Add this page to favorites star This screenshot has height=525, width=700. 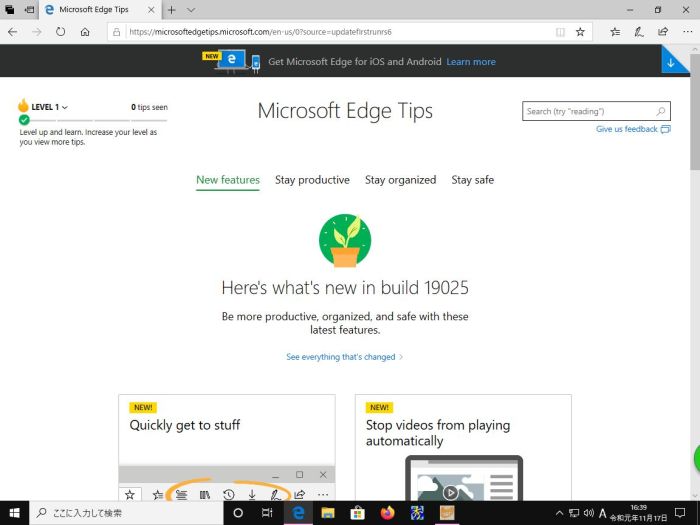580,32
